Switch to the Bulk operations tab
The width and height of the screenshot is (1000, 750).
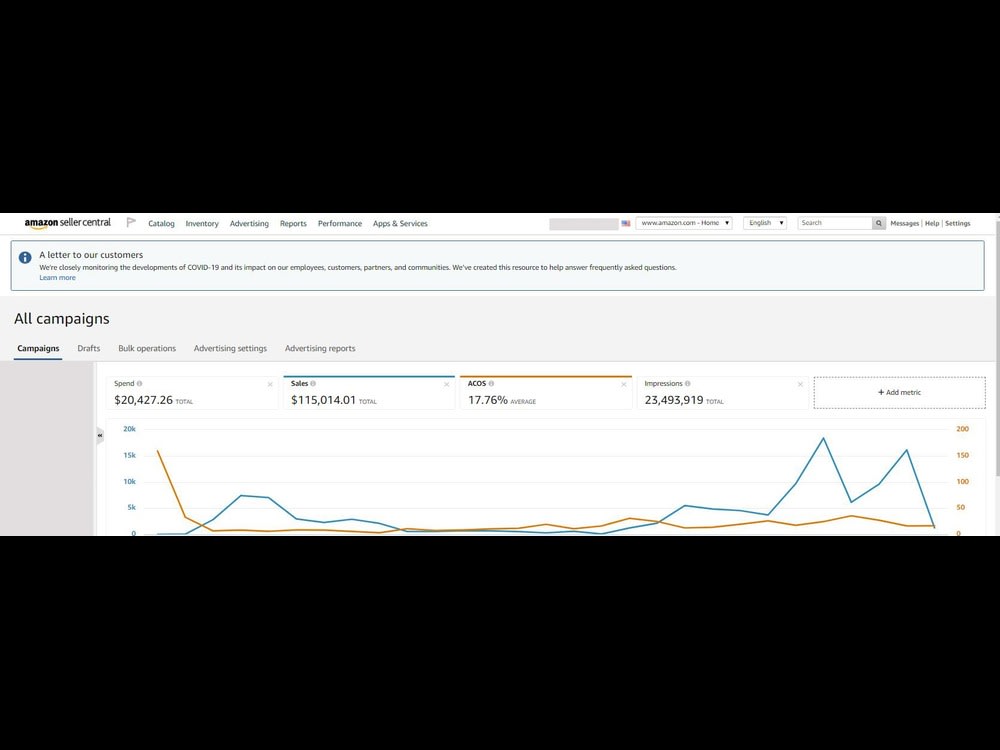tap(147, 348)
